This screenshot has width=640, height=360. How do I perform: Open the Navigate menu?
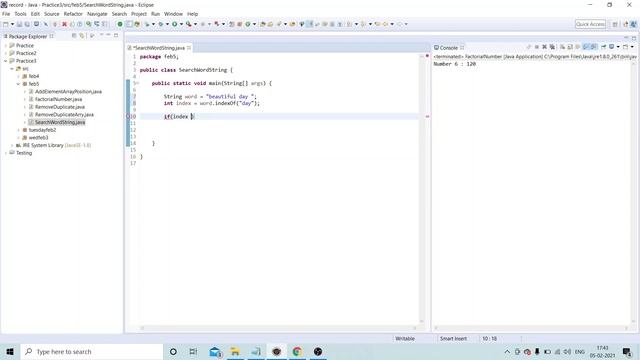pos(97,14)
